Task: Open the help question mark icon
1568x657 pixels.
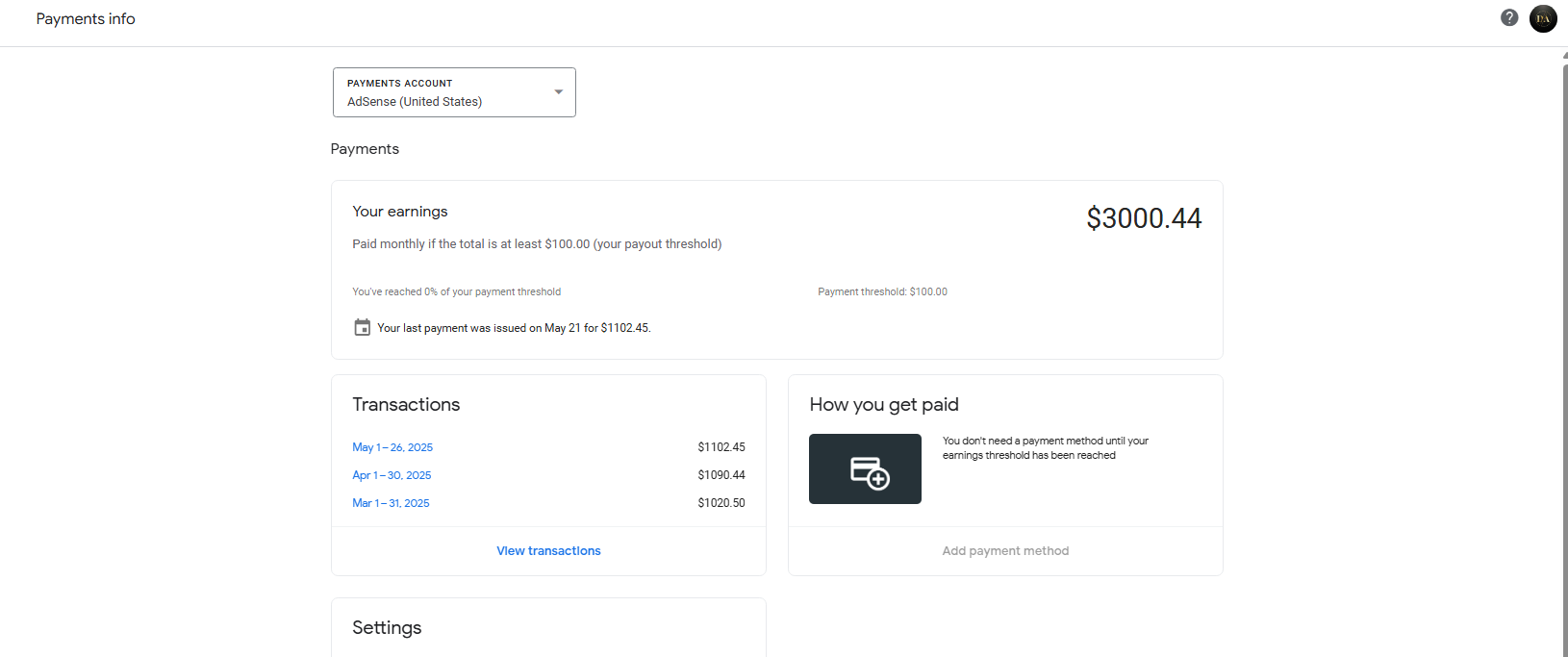Action: [1509, 17]
